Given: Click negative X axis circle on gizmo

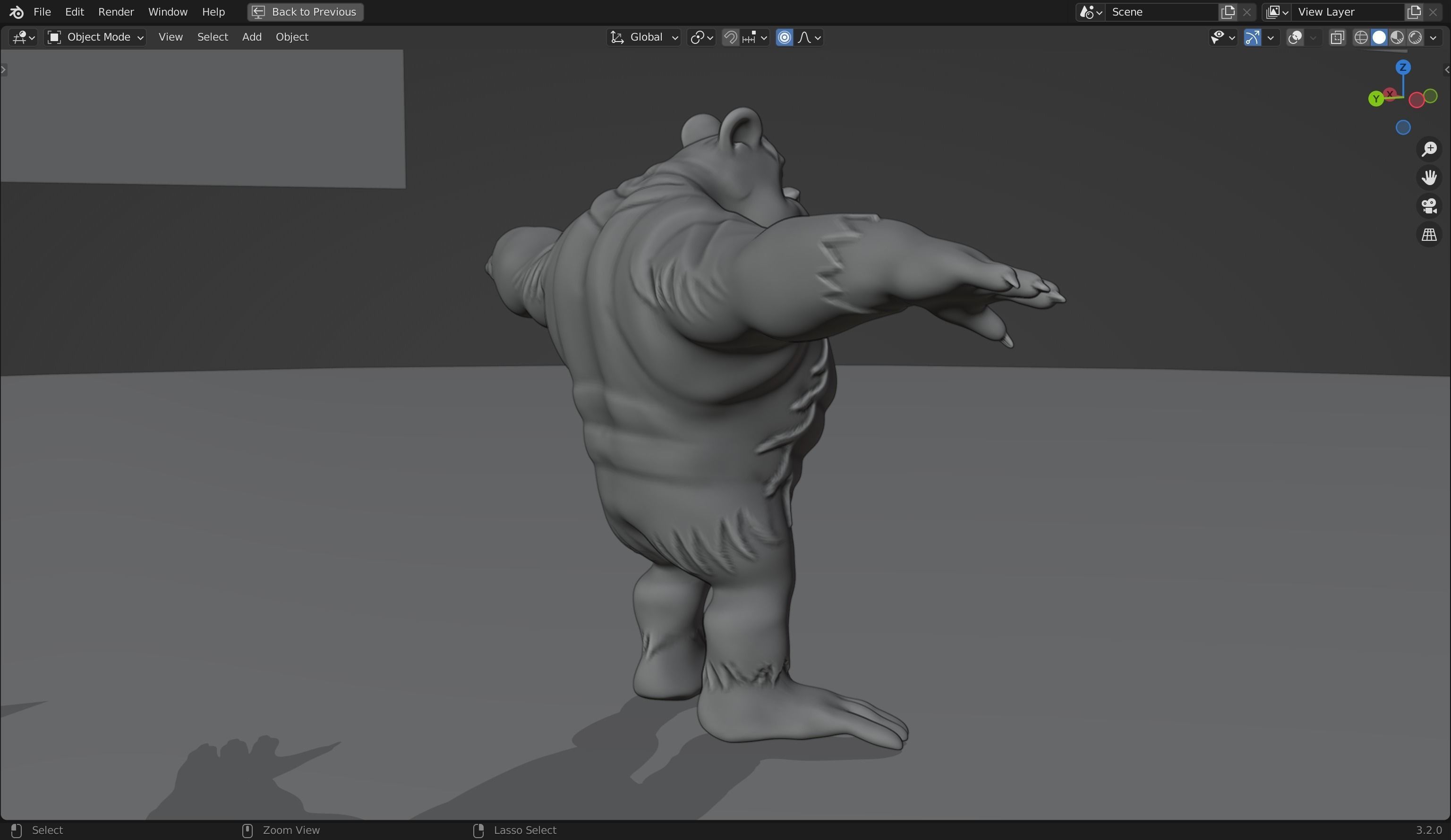Looking at the screenshot, I should click(1416, 100).
